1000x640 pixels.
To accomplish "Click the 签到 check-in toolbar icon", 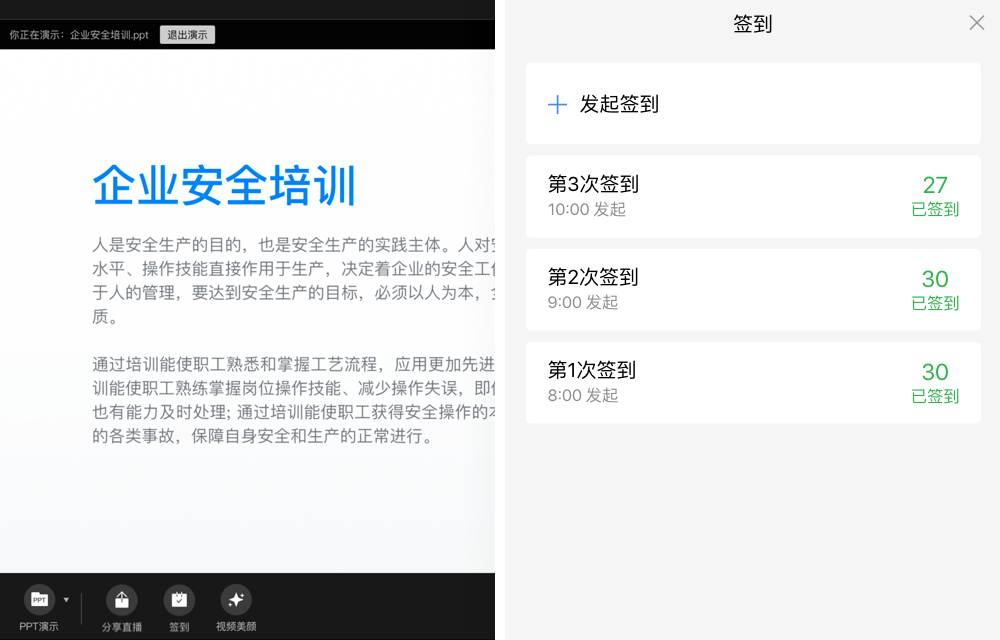I will 179,600.
